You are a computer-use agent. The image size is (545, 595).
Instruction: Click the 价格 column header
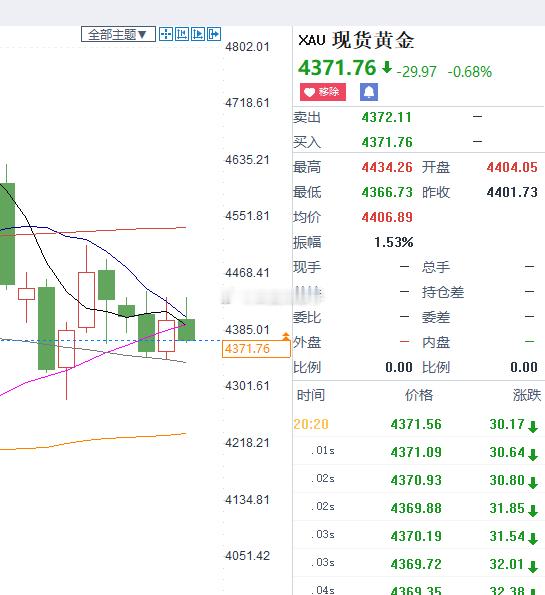pos(419,395)
